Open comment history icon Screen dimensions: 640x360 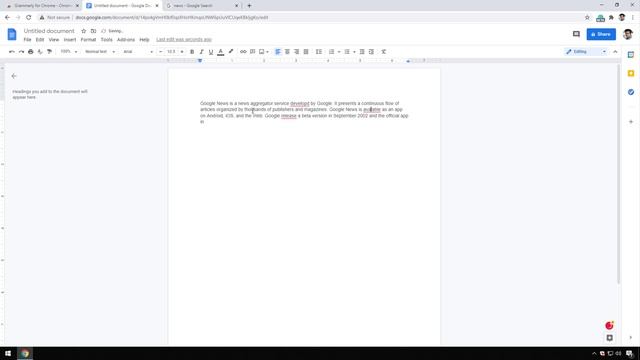[576, 34]
